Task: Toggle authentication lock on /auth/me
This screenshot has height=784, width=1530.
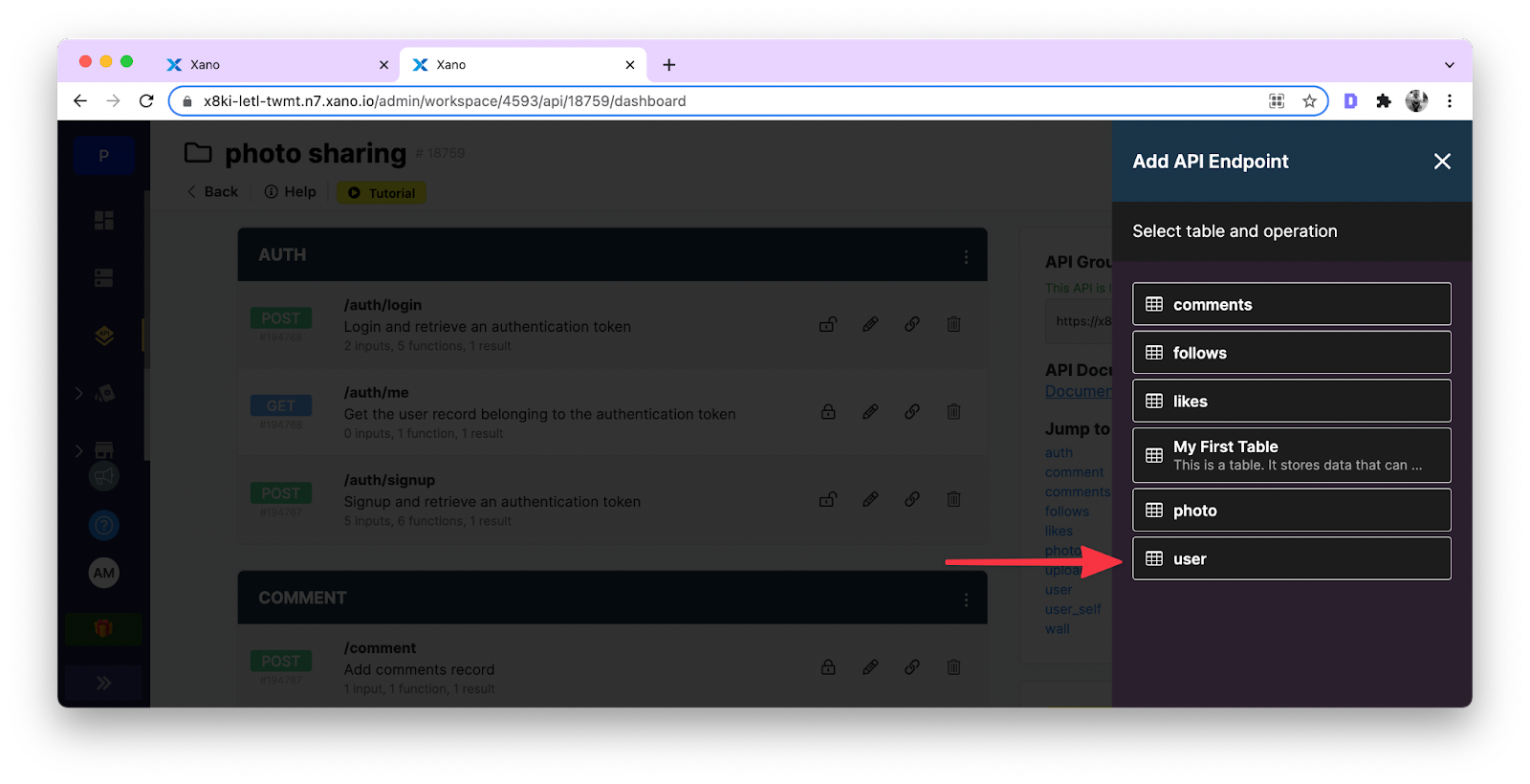Action: [828, 412]
